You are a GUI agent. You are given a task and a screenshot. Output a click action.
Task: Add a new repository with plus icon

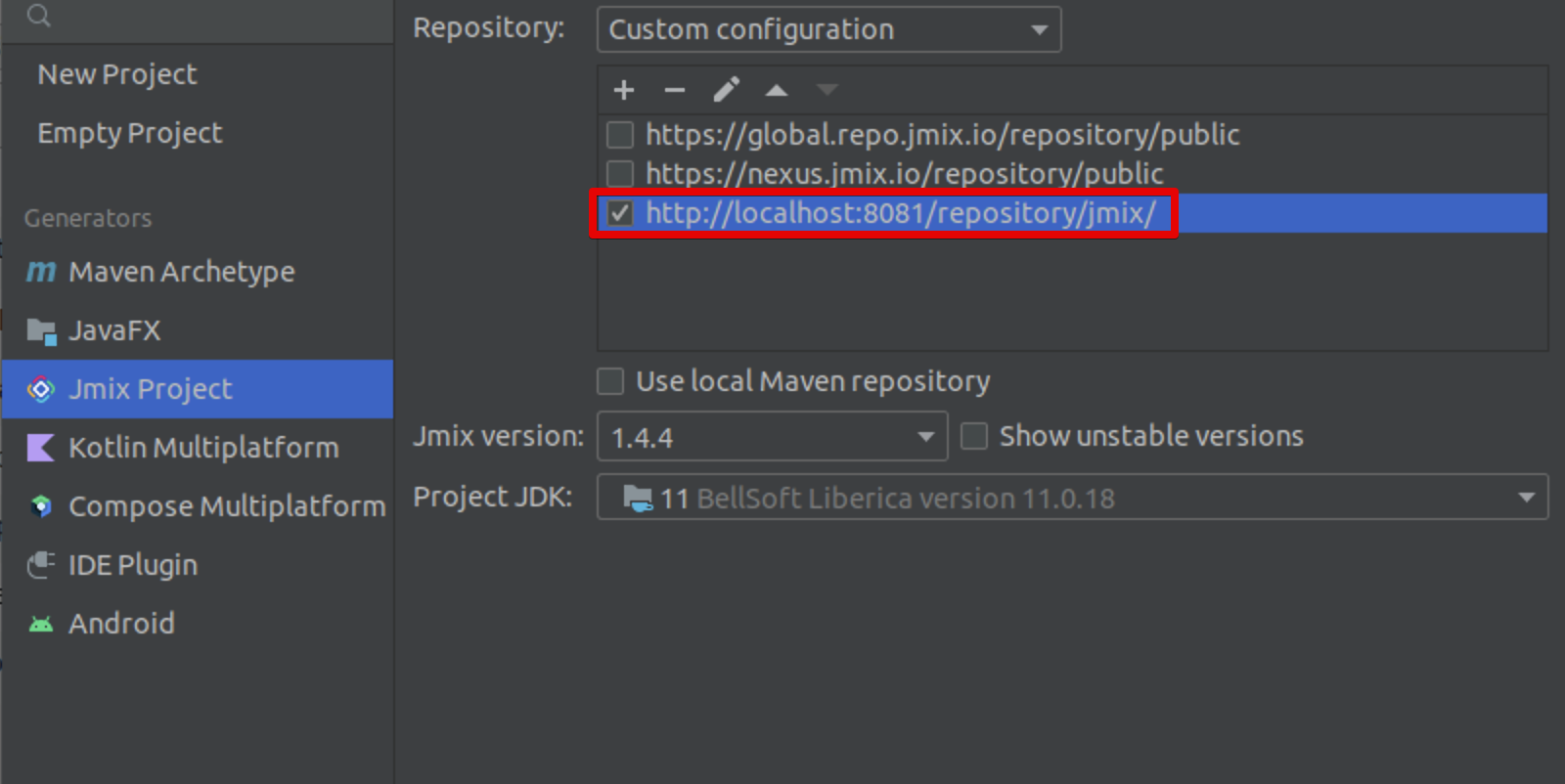[624, 90]
